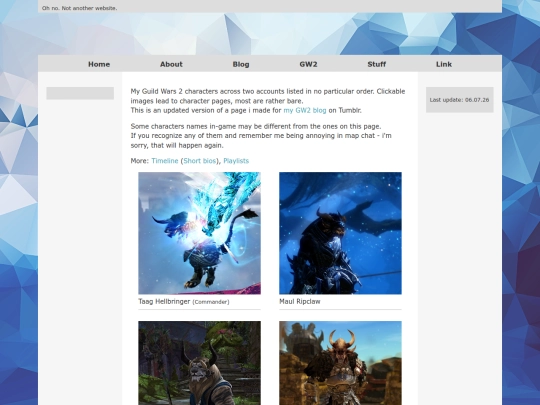This screenshot has height=405, width=540.
Task: Click the 'Last update: 06.07.26' text
Action: tap(459, 100)
